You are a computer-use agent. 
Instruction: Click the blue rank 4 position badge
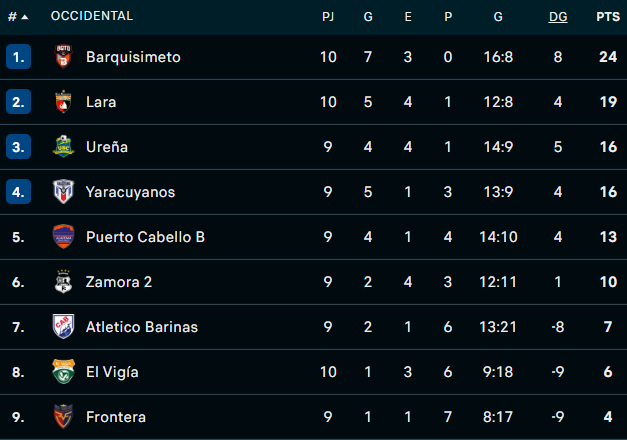tap(19, 192)
